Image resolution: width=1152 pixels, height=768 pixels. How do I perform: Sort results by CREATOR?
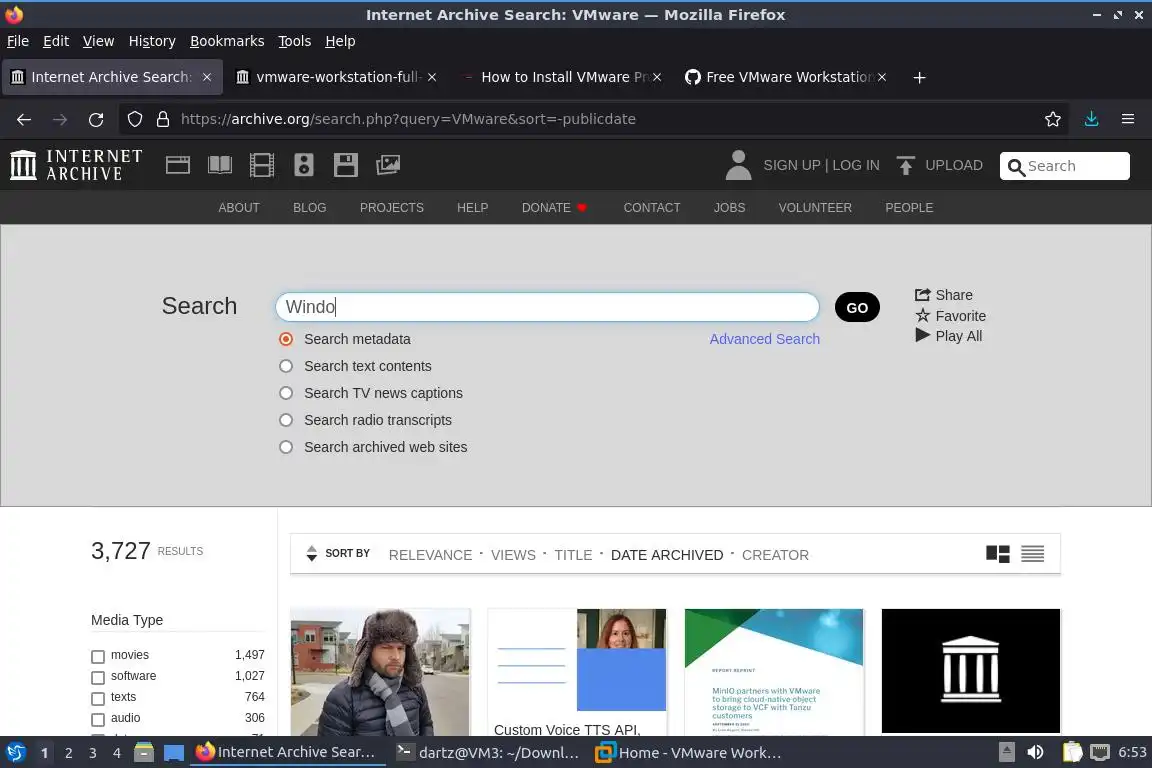point(775,555)
